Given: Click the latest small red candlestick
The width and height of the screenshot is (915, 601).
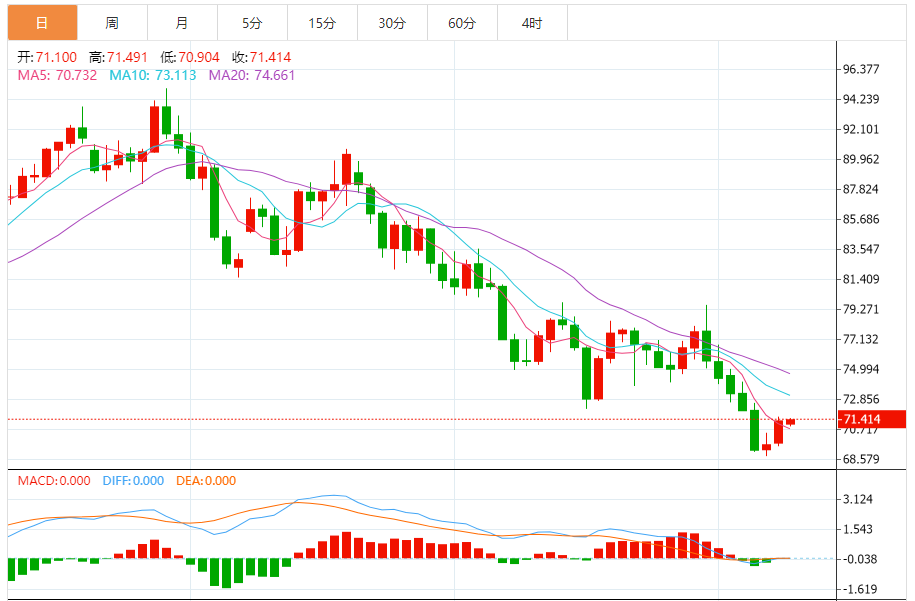Looking at the screenshot, I should (x=791, y=422).
